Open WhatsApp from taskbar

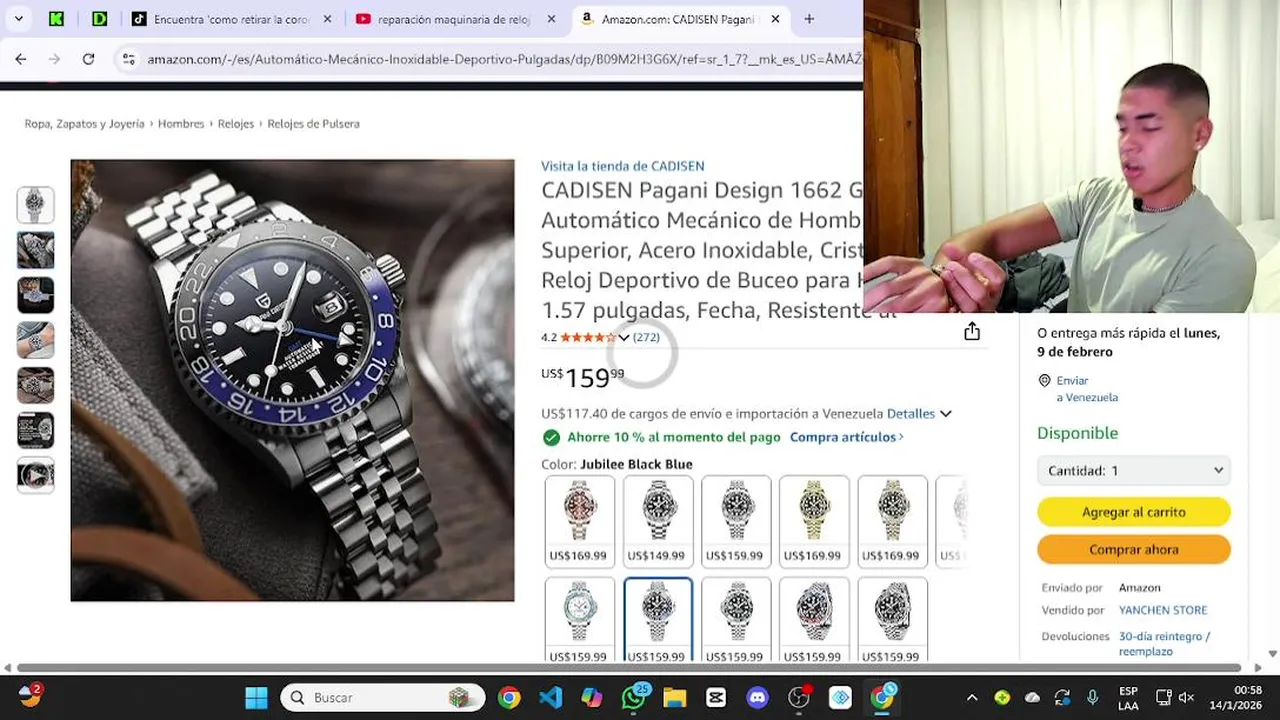[x=634, y=697]
